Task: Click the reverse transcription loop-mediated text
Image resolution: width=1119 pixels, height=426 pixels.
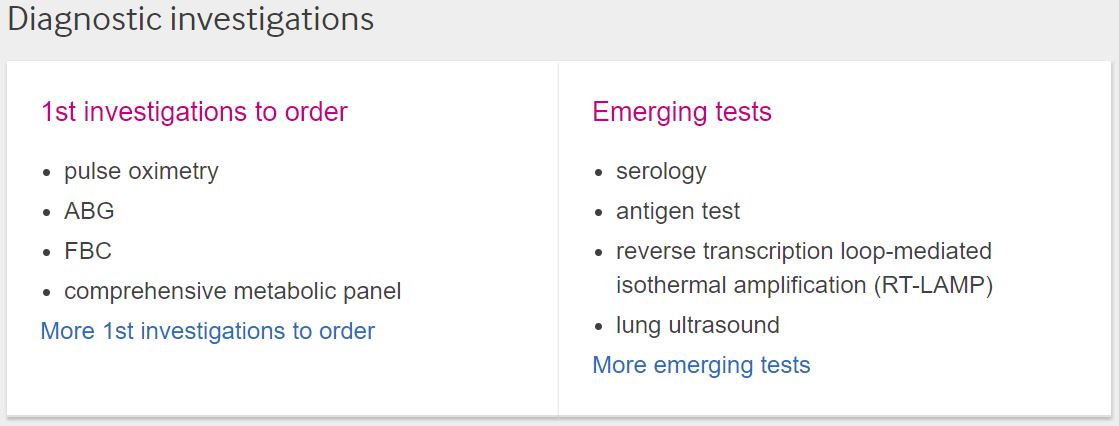Action: click(804, 251)
